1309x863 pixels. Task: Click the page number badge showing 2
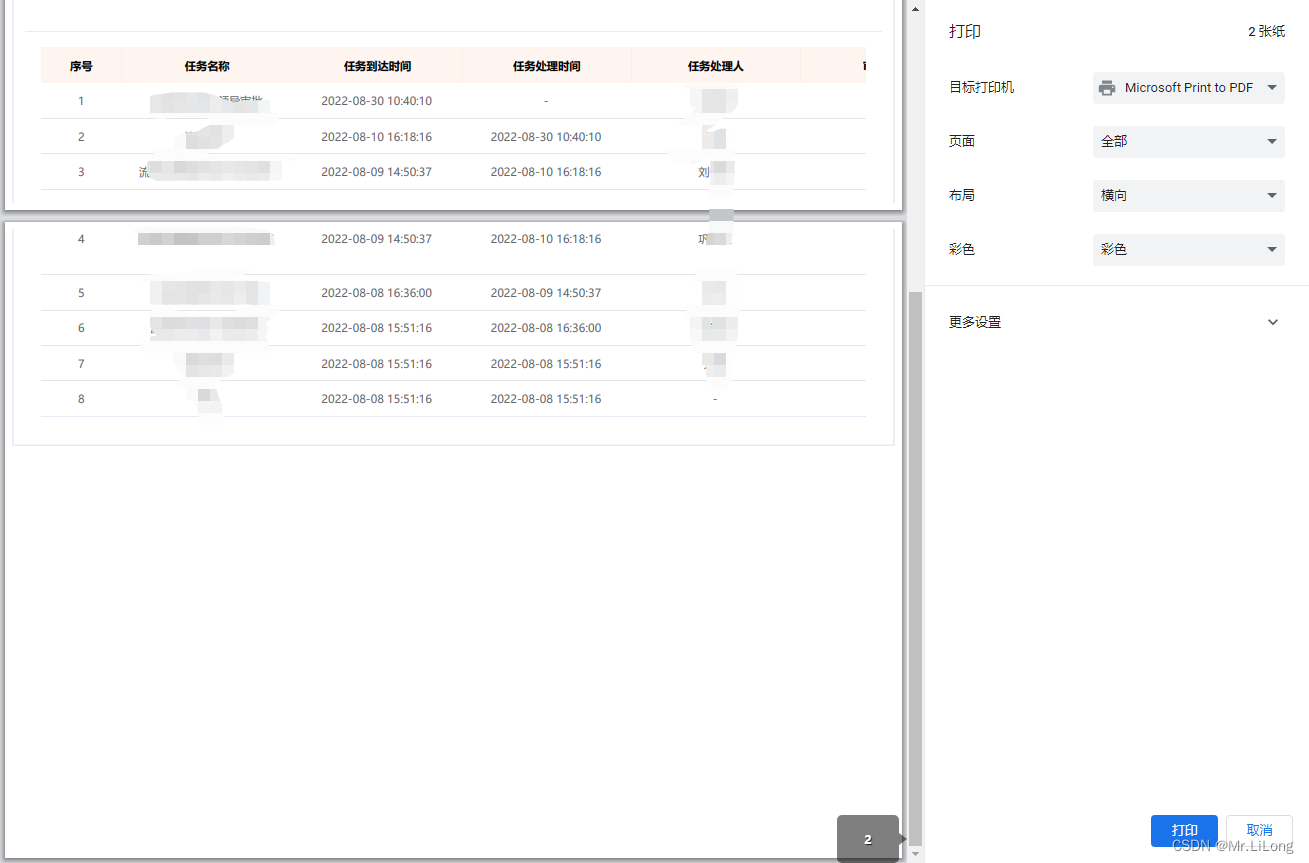867,839
